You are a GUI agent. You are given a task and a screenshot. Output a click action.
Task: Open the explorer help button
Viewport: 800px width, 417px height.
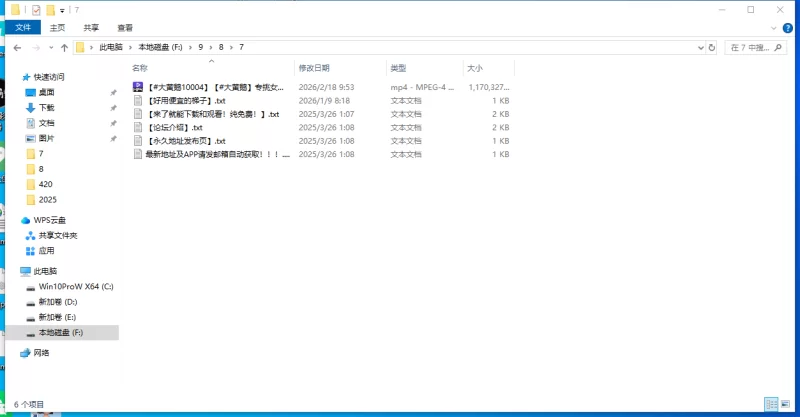coord(788,28)
